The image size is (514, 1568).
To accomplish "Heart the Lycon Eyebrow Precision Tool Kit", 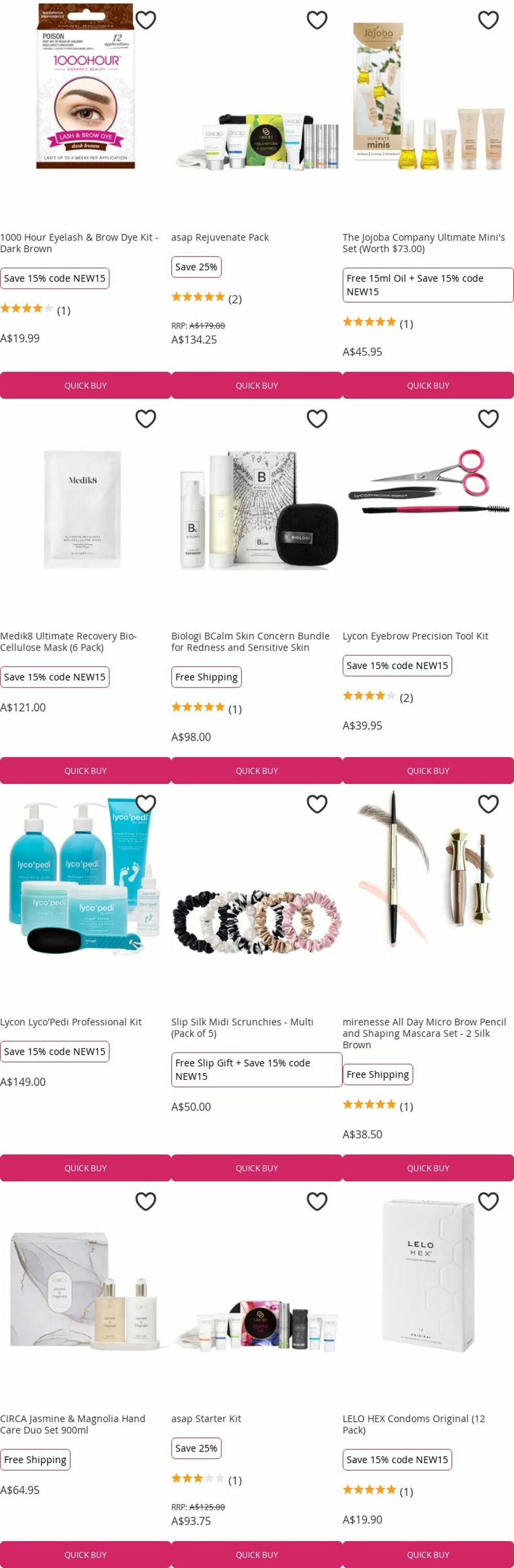I will coord(488,419).
